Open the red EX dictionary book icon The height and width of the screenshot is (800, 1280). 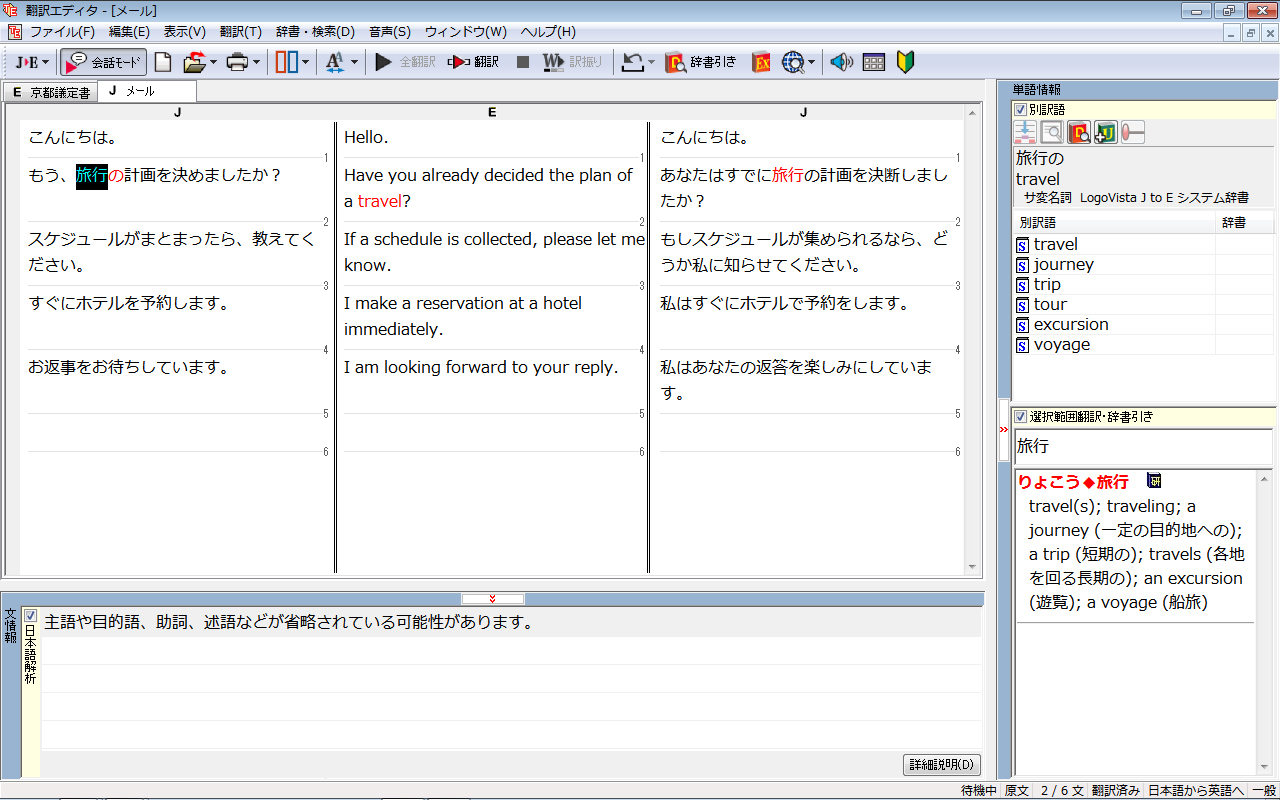pyautogui.click(x=761, y=62)
